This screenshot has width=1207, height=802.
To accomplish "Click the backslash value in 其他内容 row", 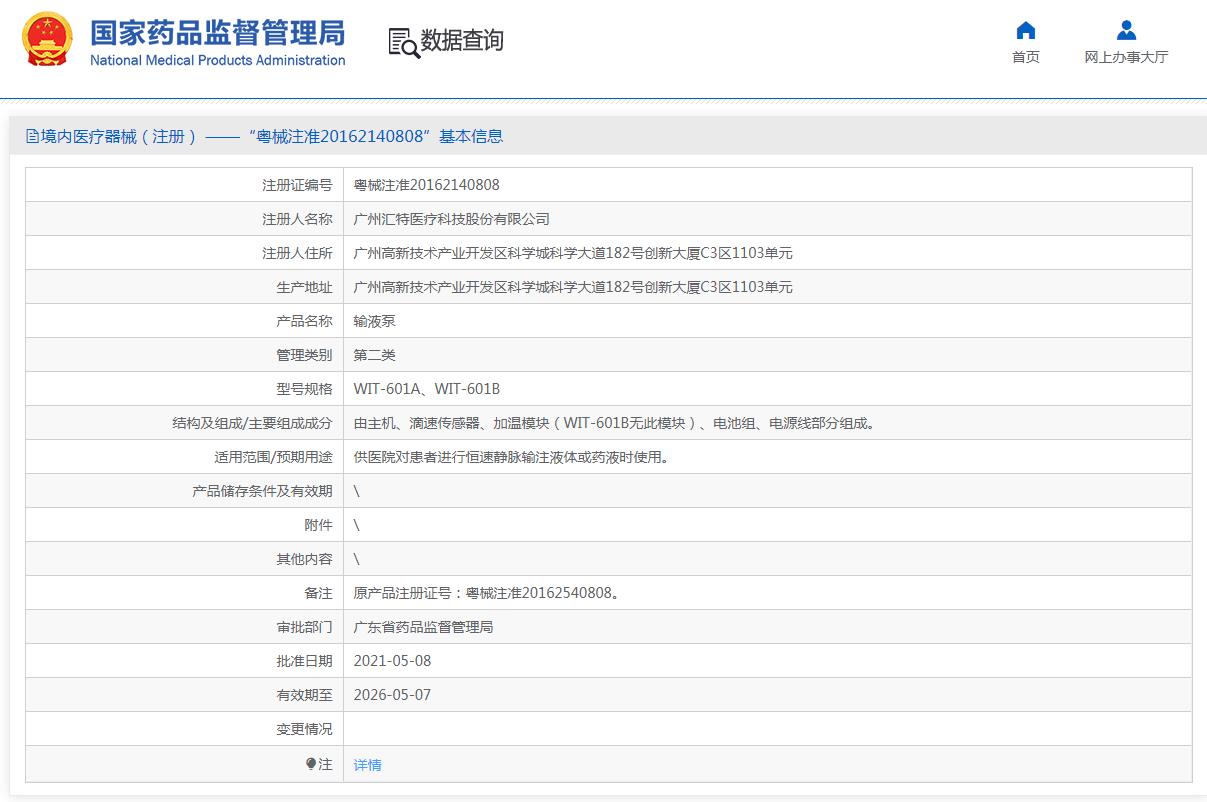I will click(357, 559).
